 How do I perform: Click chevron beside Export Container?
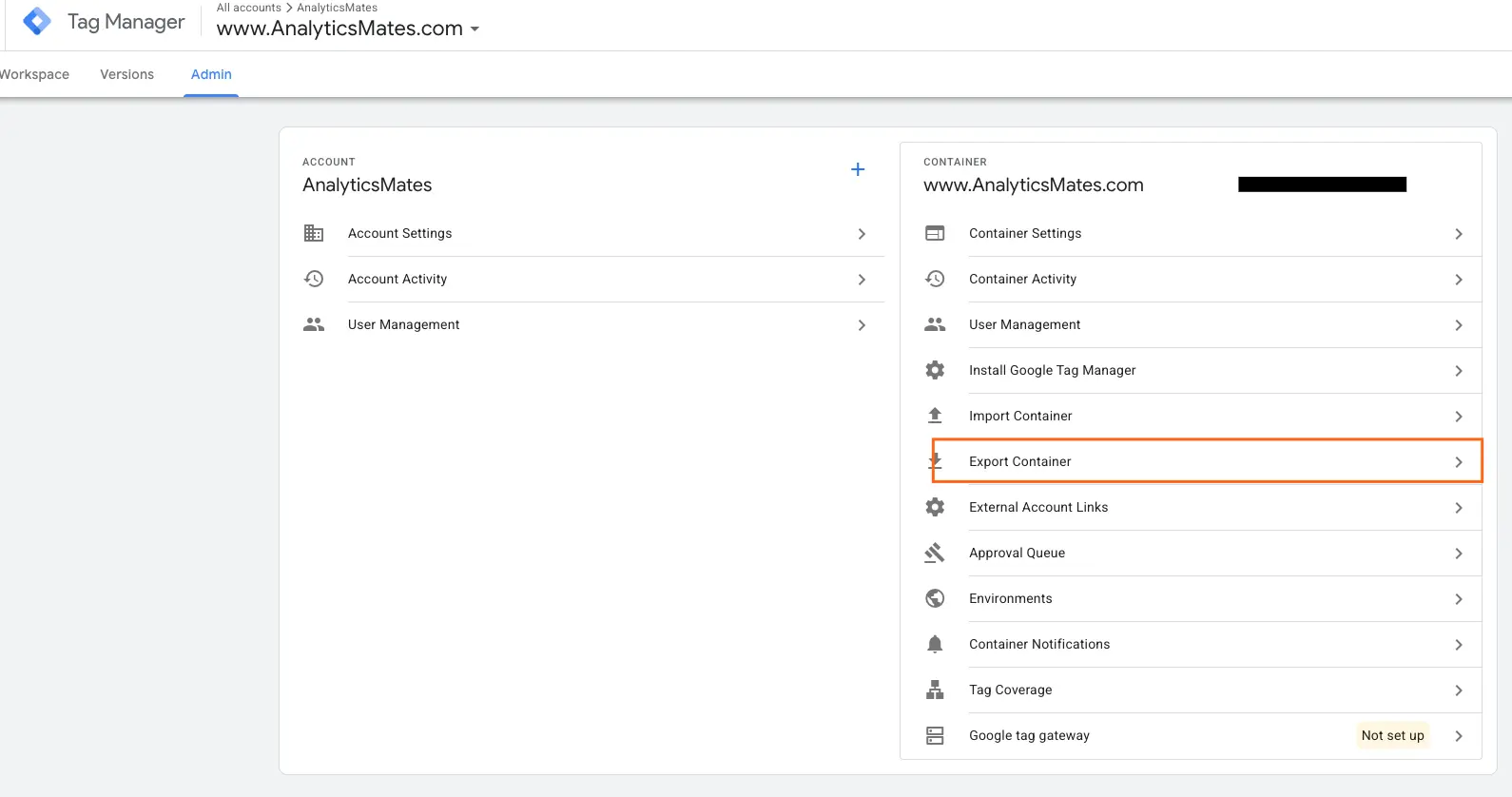(x=1459, y=461)
